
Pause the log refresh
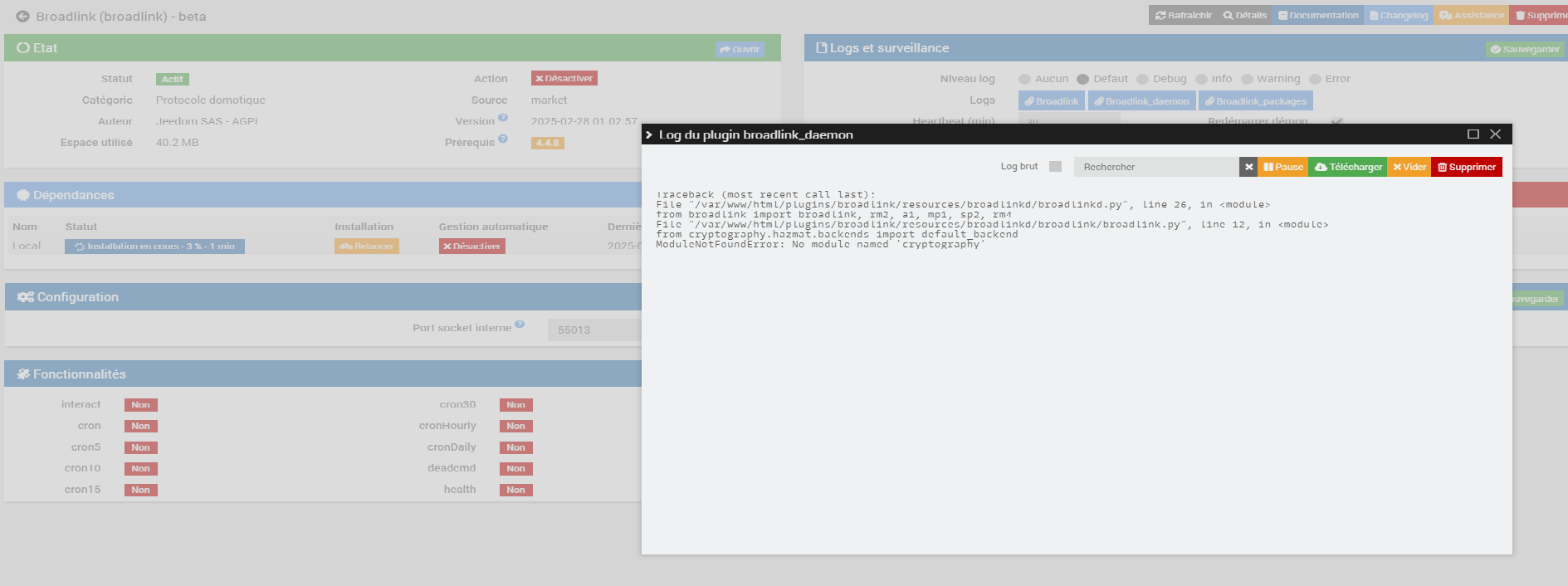[1283, 167]
